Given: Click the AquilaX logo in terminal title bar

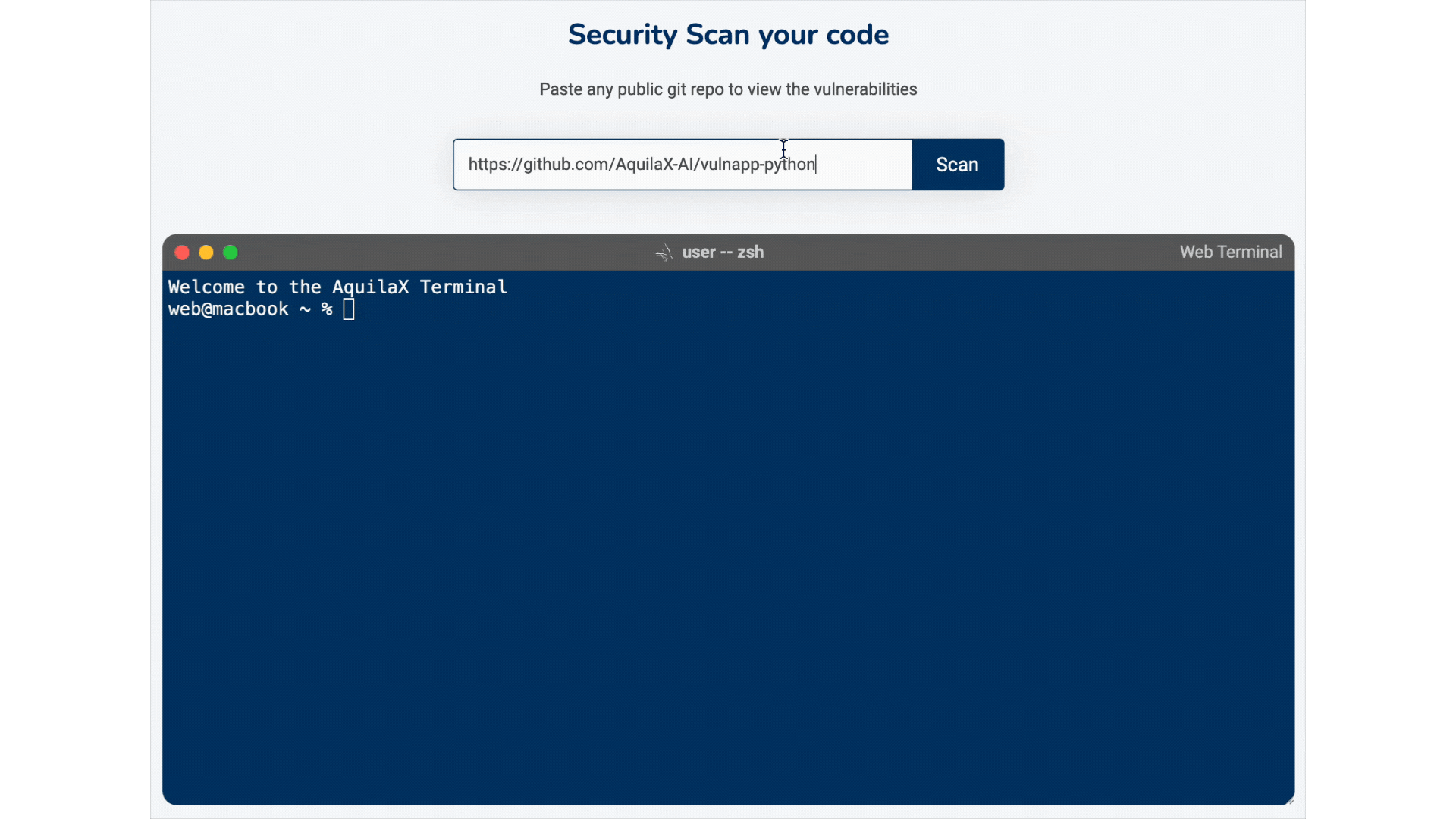Looking at the screenshot, I should click(664, 253).
